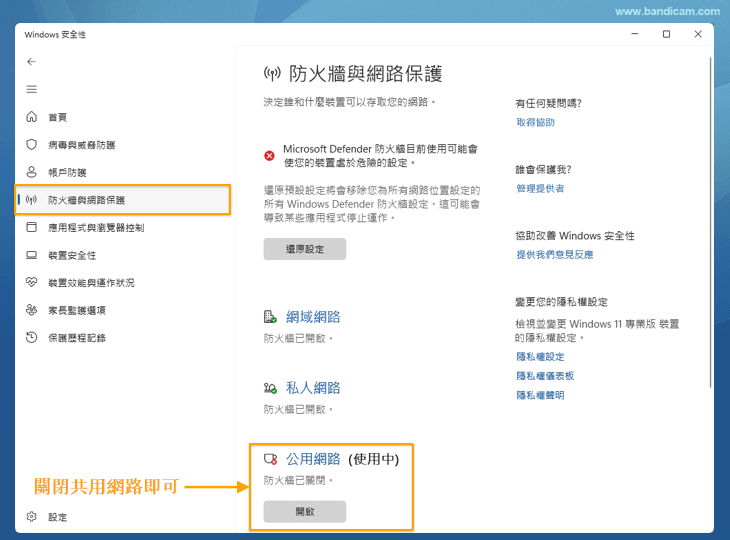Viewport: 730px width, 540px height.
Task: Click the 有任何疑問嗎? heading
Action: (x=548, y=103)
